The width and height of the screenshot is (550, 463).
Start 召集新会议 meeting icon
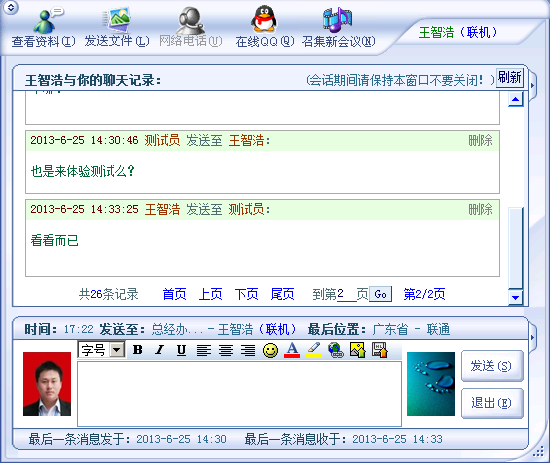(x=337, y=19)
